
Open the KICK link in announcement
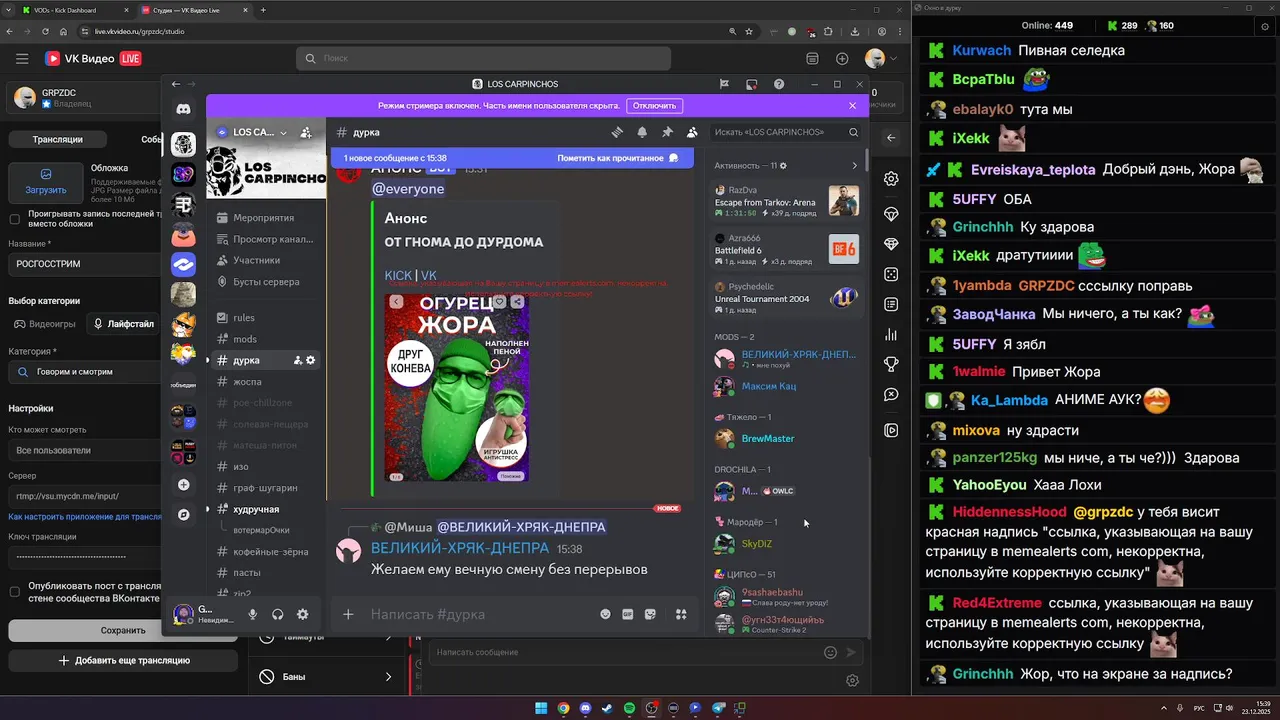[x=398, y=275]
